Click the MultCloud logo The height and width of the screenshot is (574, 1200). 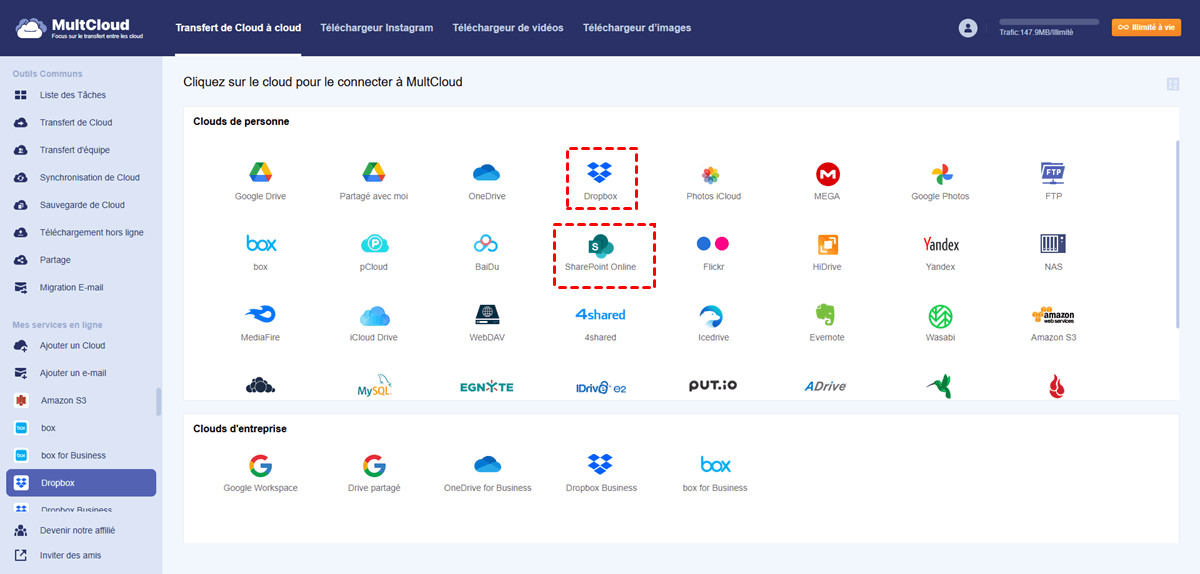click(80, 28)
